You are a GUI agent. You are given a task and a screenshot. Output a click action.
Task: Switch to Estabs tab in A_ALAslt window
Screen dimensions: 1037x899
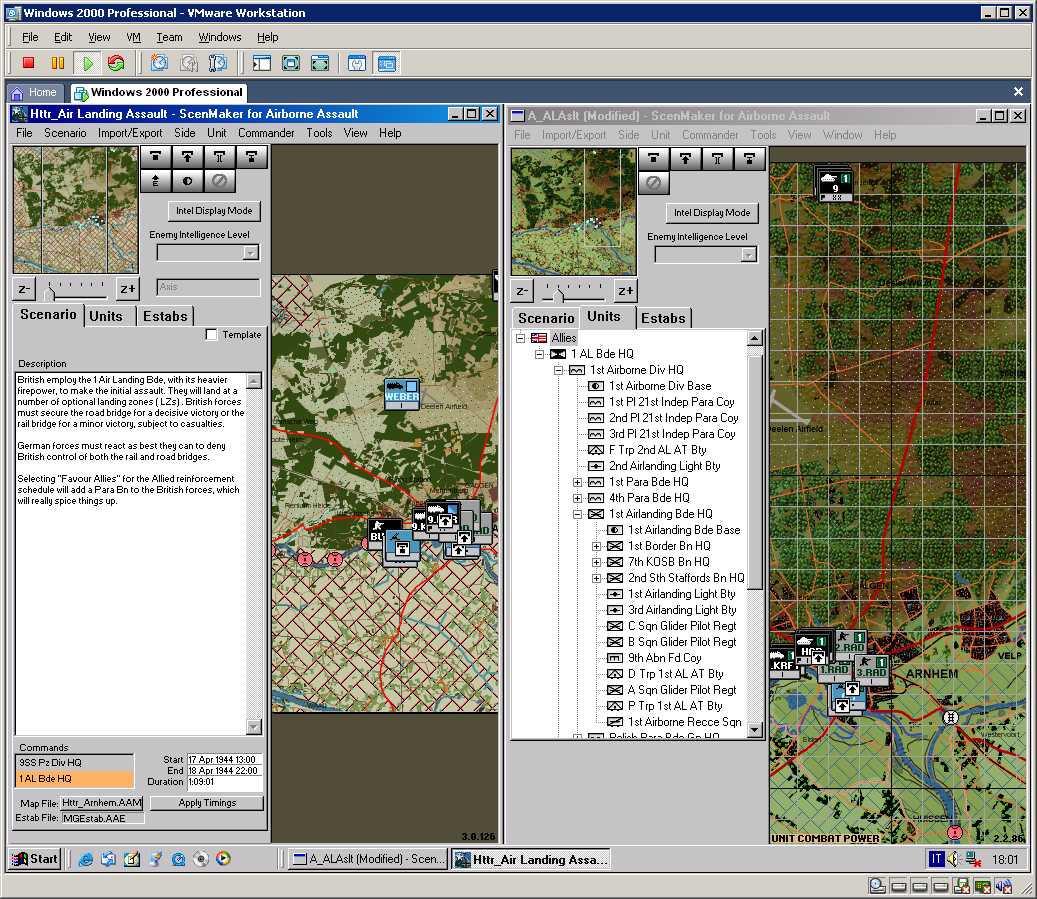tap(663, 318)
